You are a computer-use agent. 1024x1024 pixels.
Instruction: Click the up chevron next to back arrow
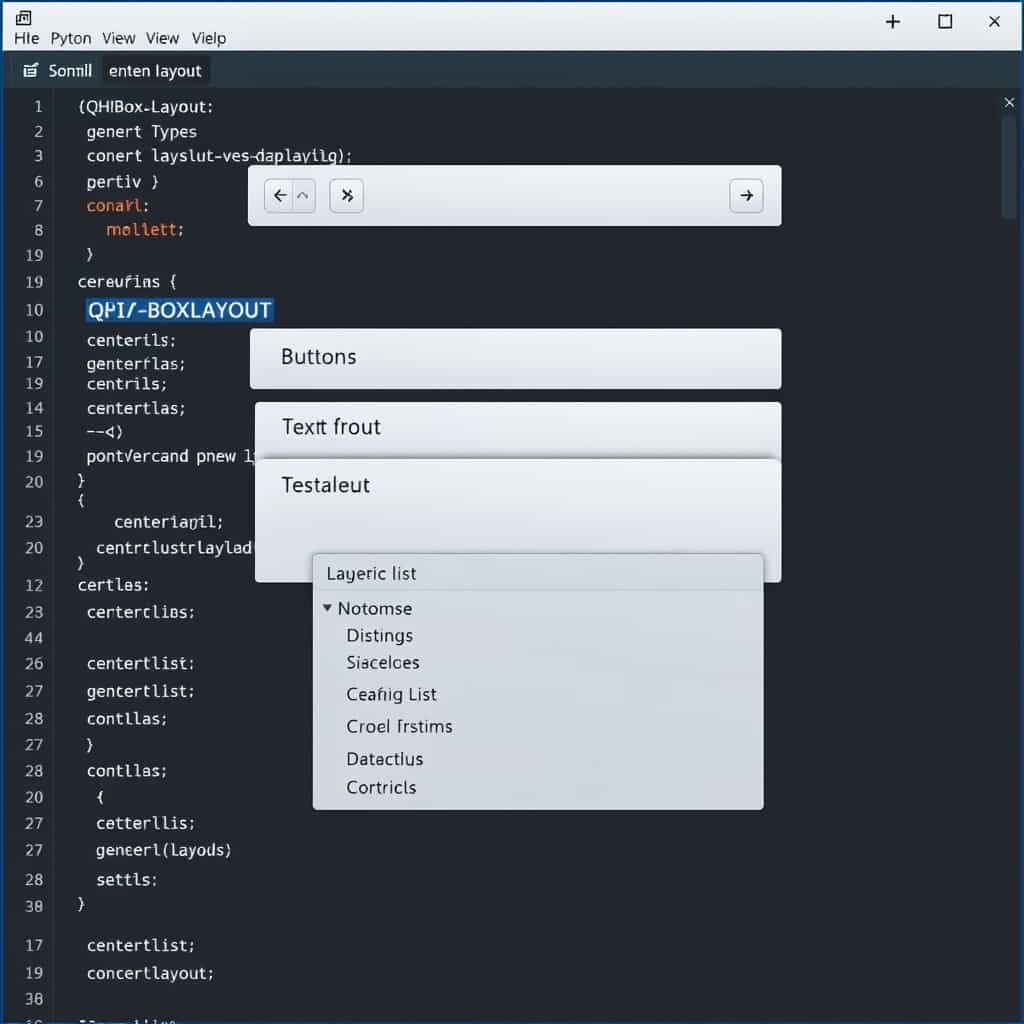click(x=303, y=195)
